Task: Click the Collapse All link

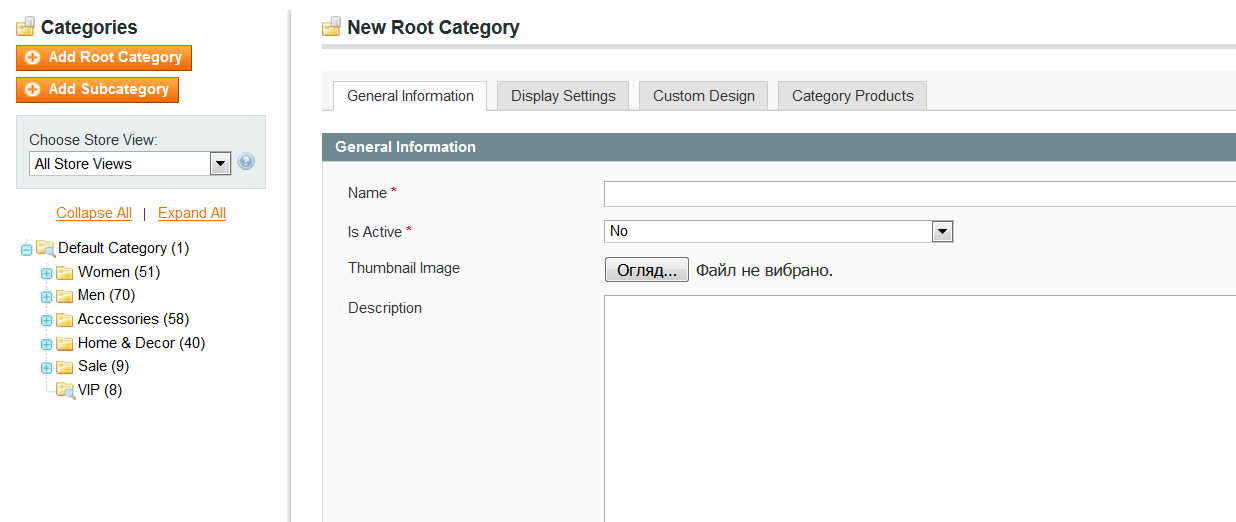Action: (x=94, y=213)
